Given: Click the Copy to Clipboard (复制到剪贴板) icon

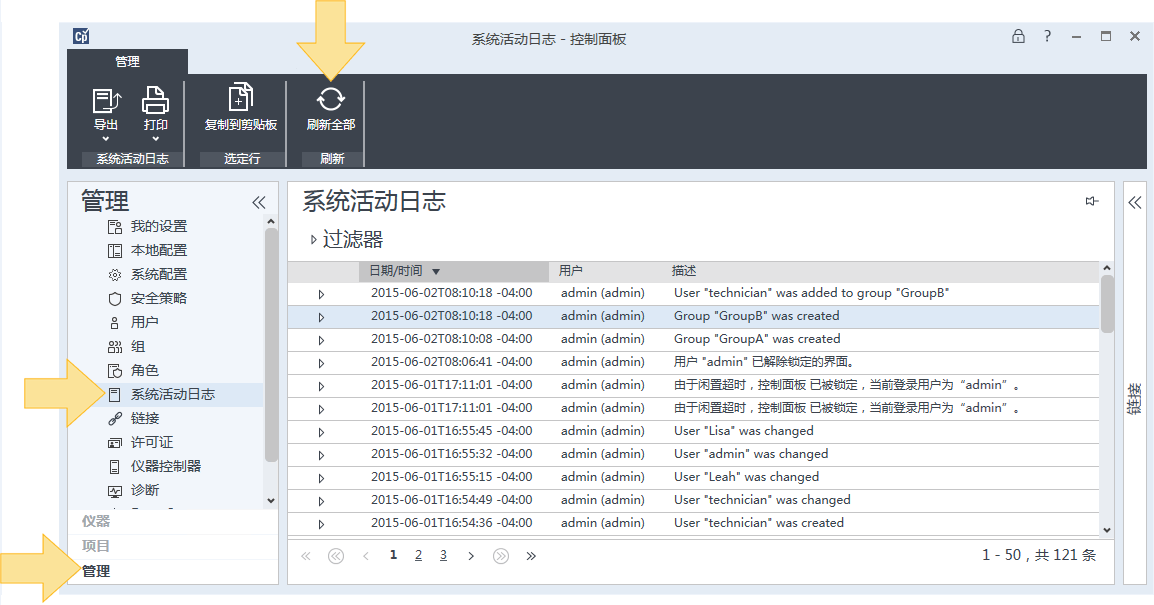Looking at the screenshot, I should pos(241,97).
